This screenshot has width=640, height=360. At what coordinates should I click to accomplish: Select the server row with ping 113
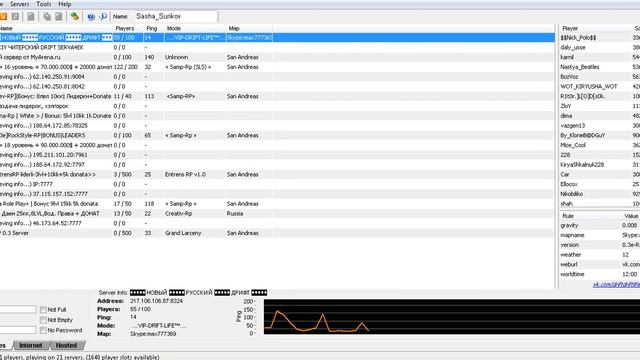(x=278, y=96)
